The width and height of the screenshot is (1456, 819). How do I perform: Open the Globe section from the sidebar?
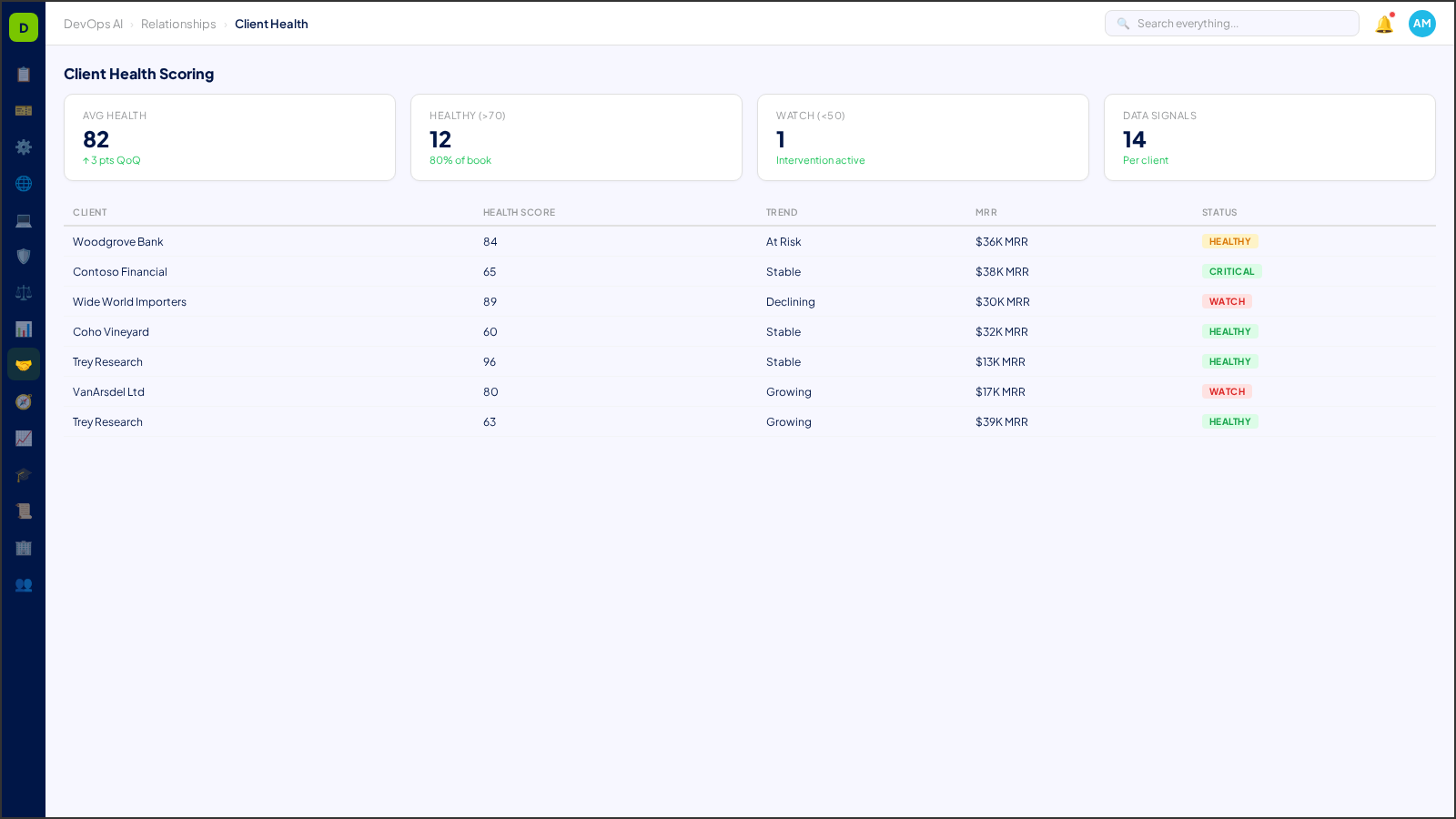[x=24, y=184]
